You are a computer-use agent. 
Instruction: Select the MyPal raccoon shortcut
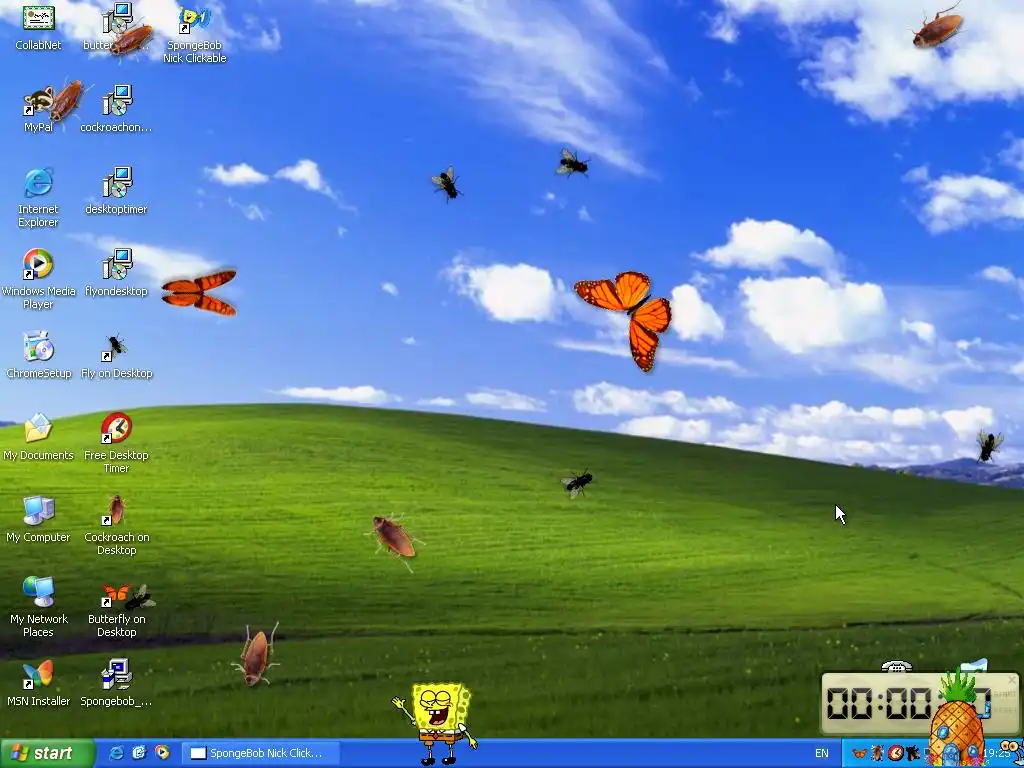39,109
